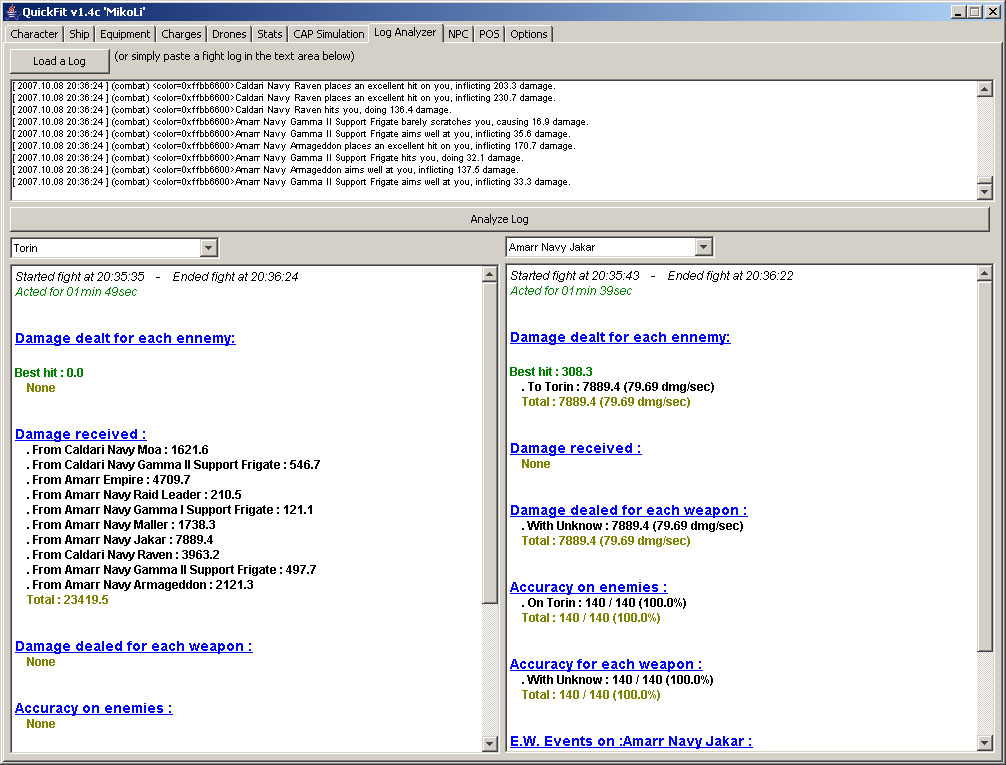Click the QuickFit Java icon in title bar
The image size is (1006, 765).
pyautogui.click(x=12, y=11)
